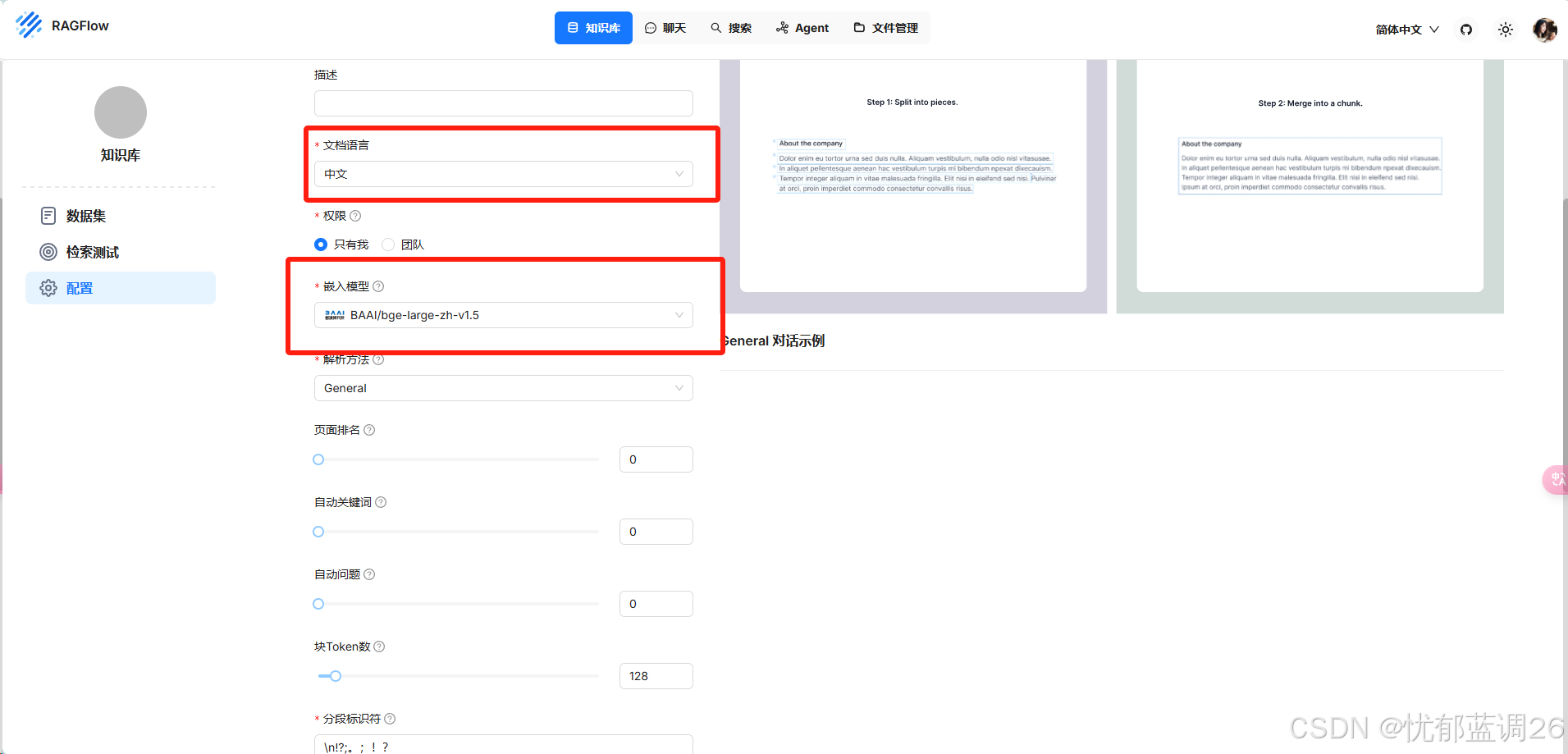The height and width of the screenshot is (754, 1568).
Task: Click the 自动问题 number input
Action: 656,604
